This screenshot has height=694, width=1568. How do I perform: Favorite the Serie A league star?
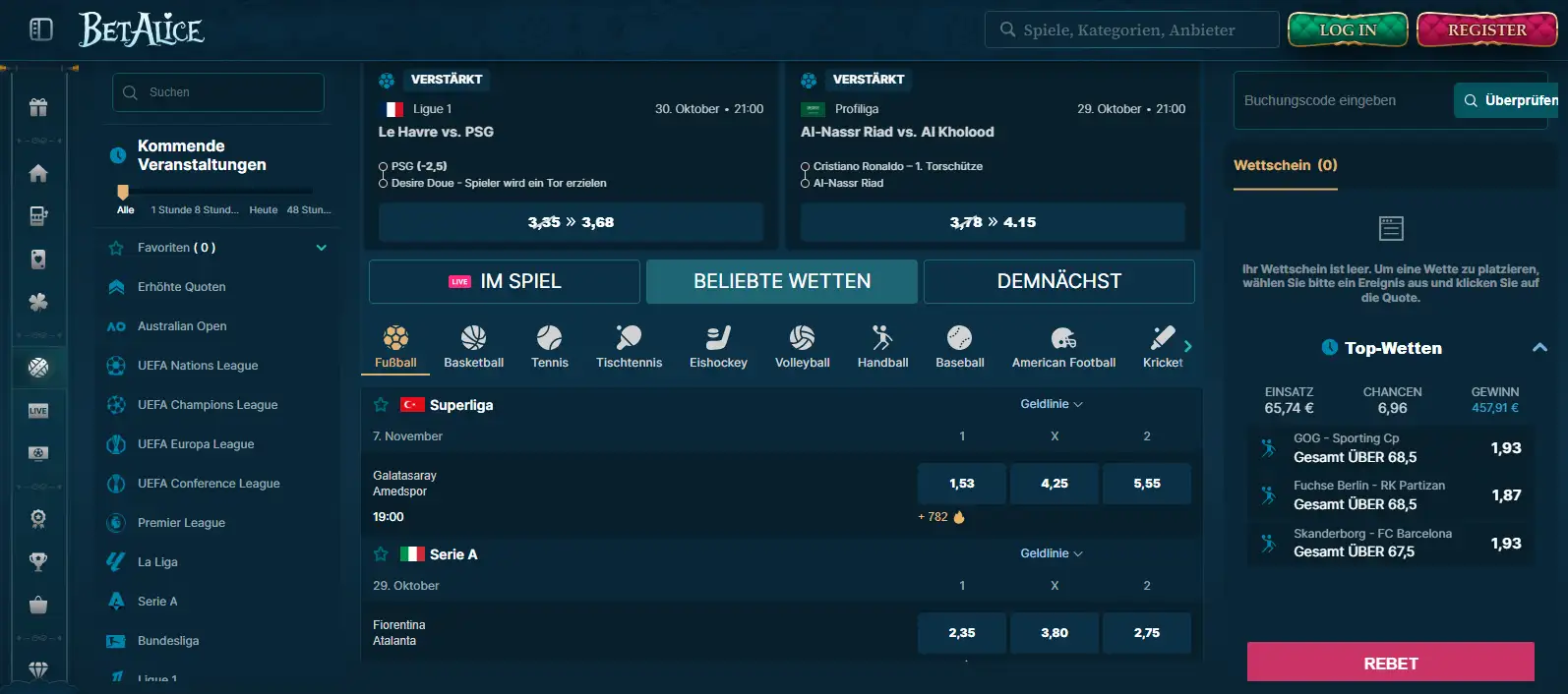tap(381, 554)
